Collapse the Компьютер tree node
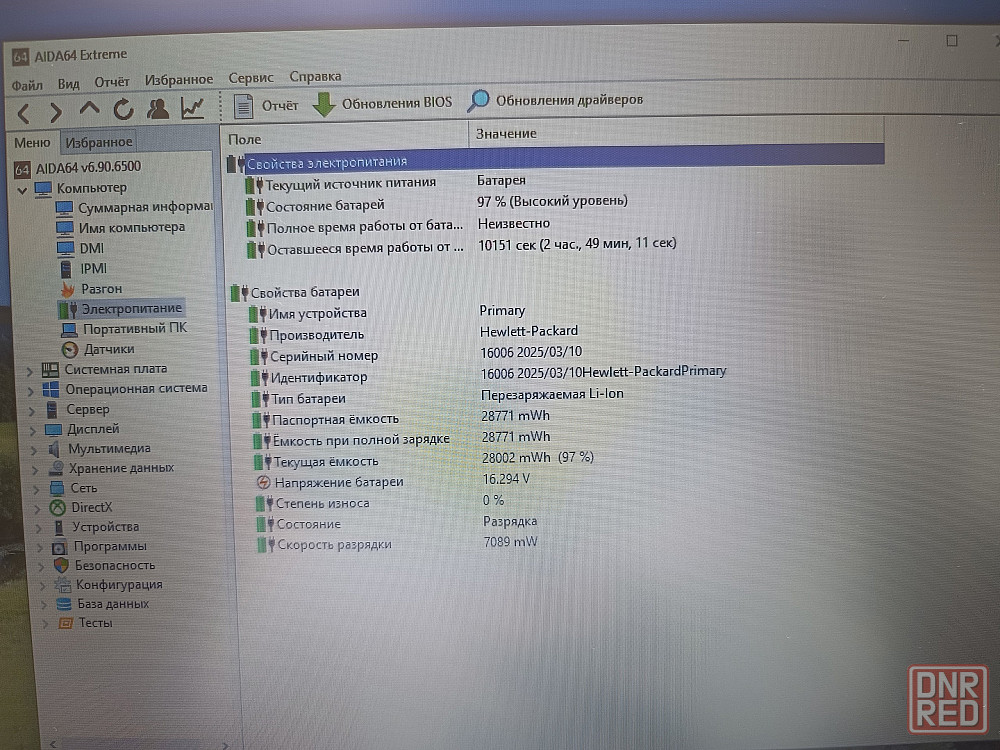The image size is (1000, 750). tap(22, 190)
